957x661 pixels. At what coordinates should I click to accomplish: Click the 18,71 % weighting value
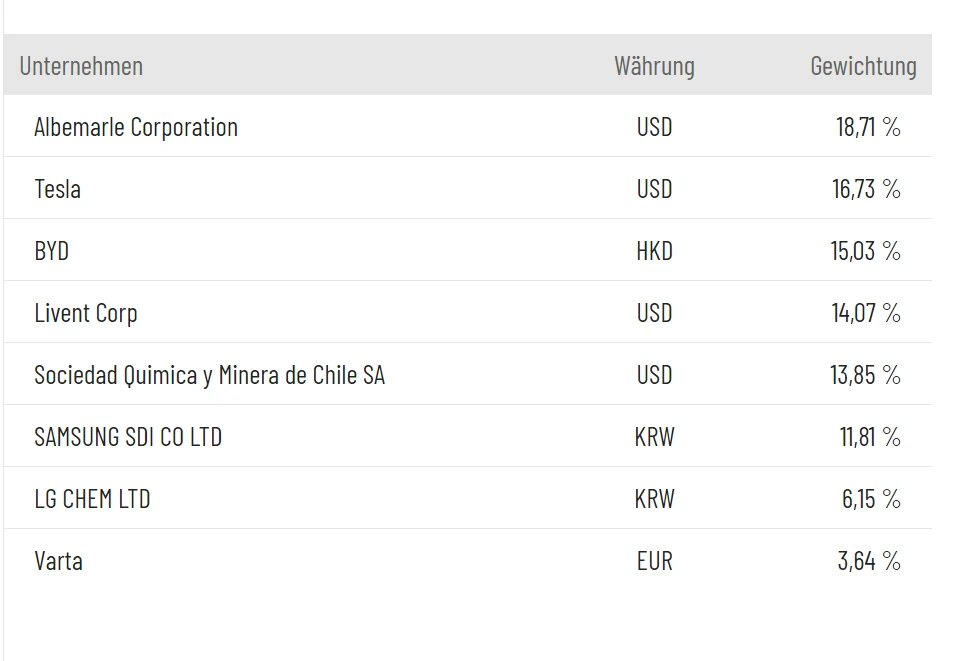pyautogui.click(x=868, y=127)
